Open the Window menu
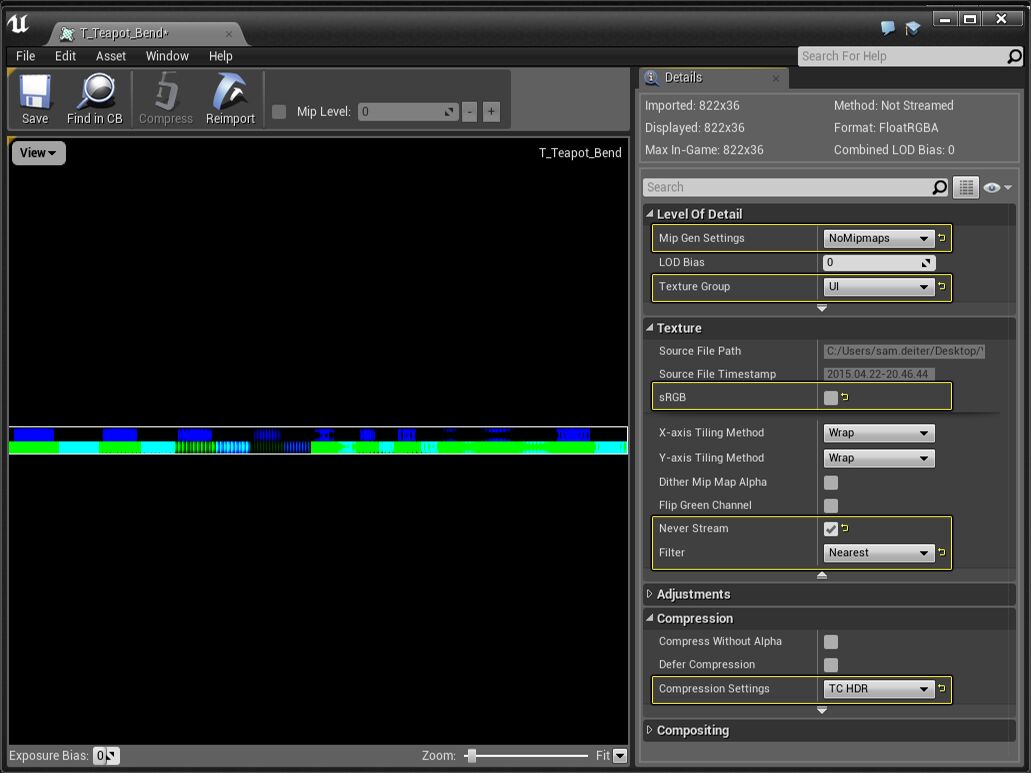This screenshot has width=1031, height=773. point(167,56)
